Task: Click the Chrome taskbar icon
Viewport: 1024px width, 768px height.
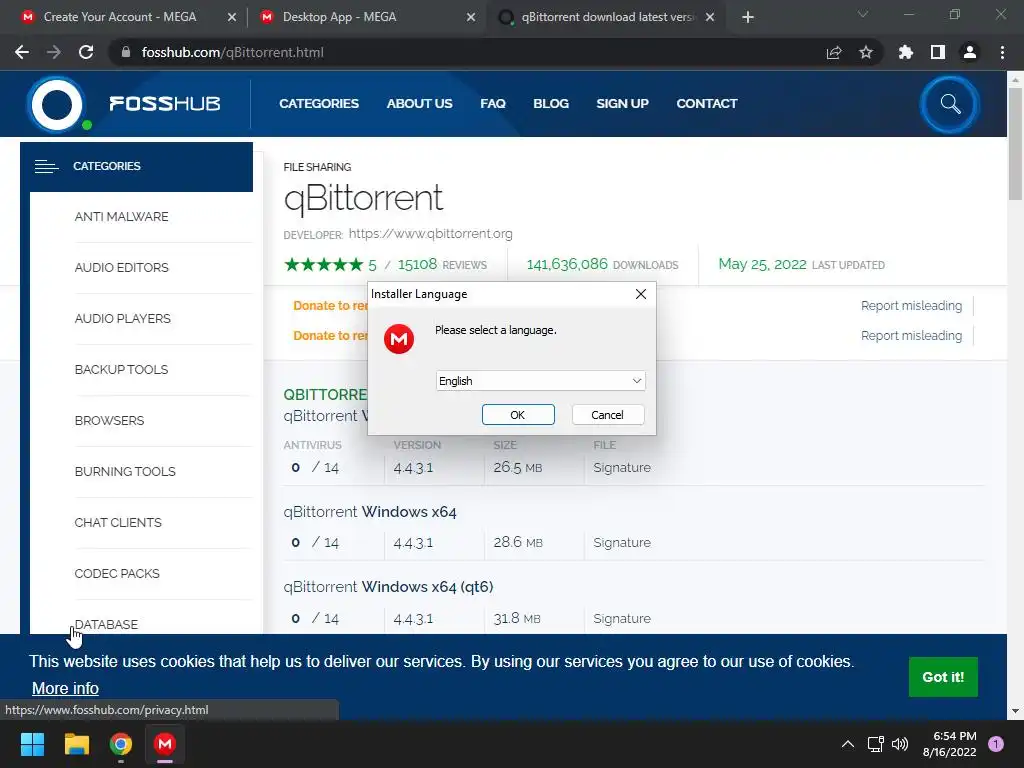Action: click(121, 744)
